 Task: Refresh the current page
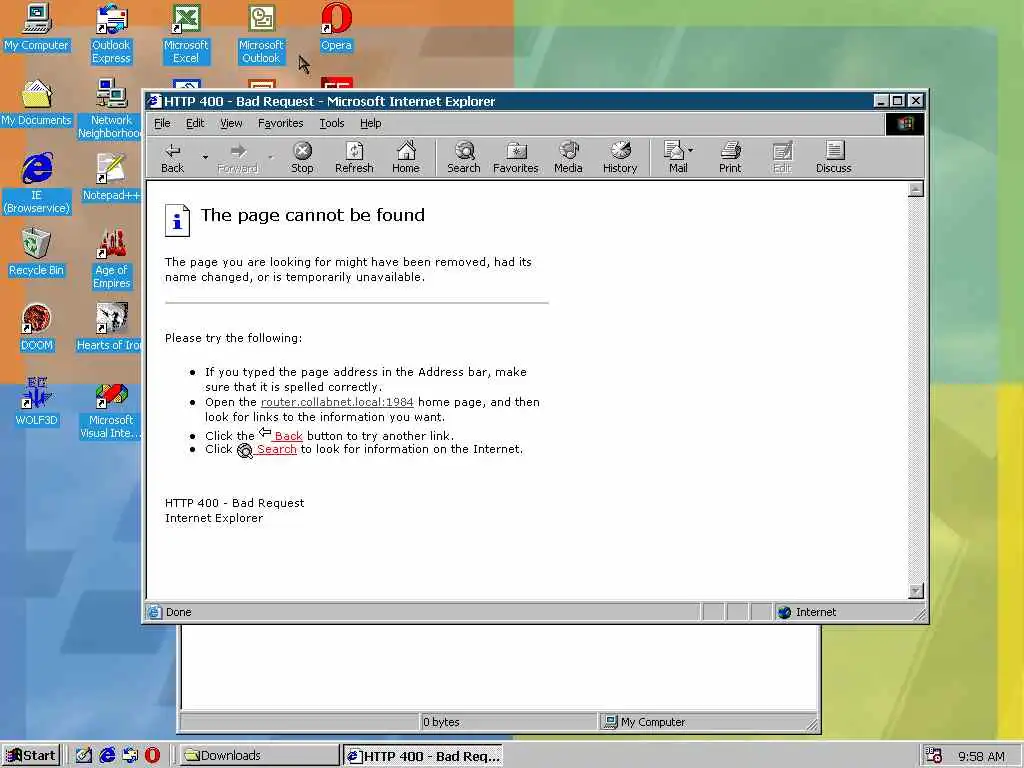354,158
